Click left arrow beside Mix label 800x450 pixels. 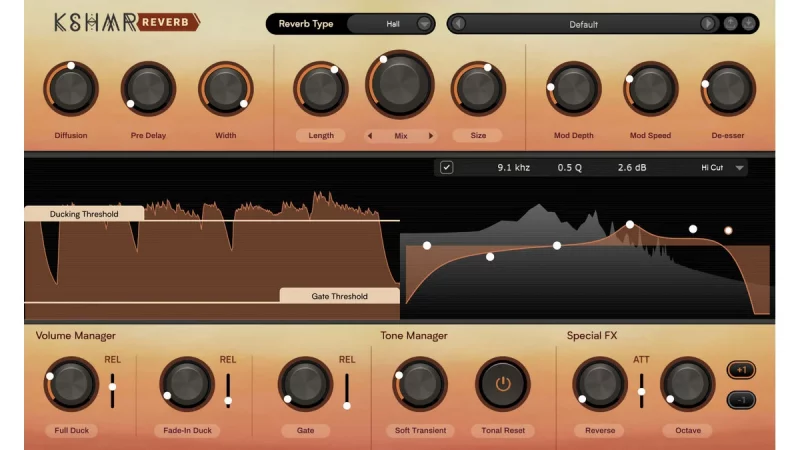pos(370,136)
